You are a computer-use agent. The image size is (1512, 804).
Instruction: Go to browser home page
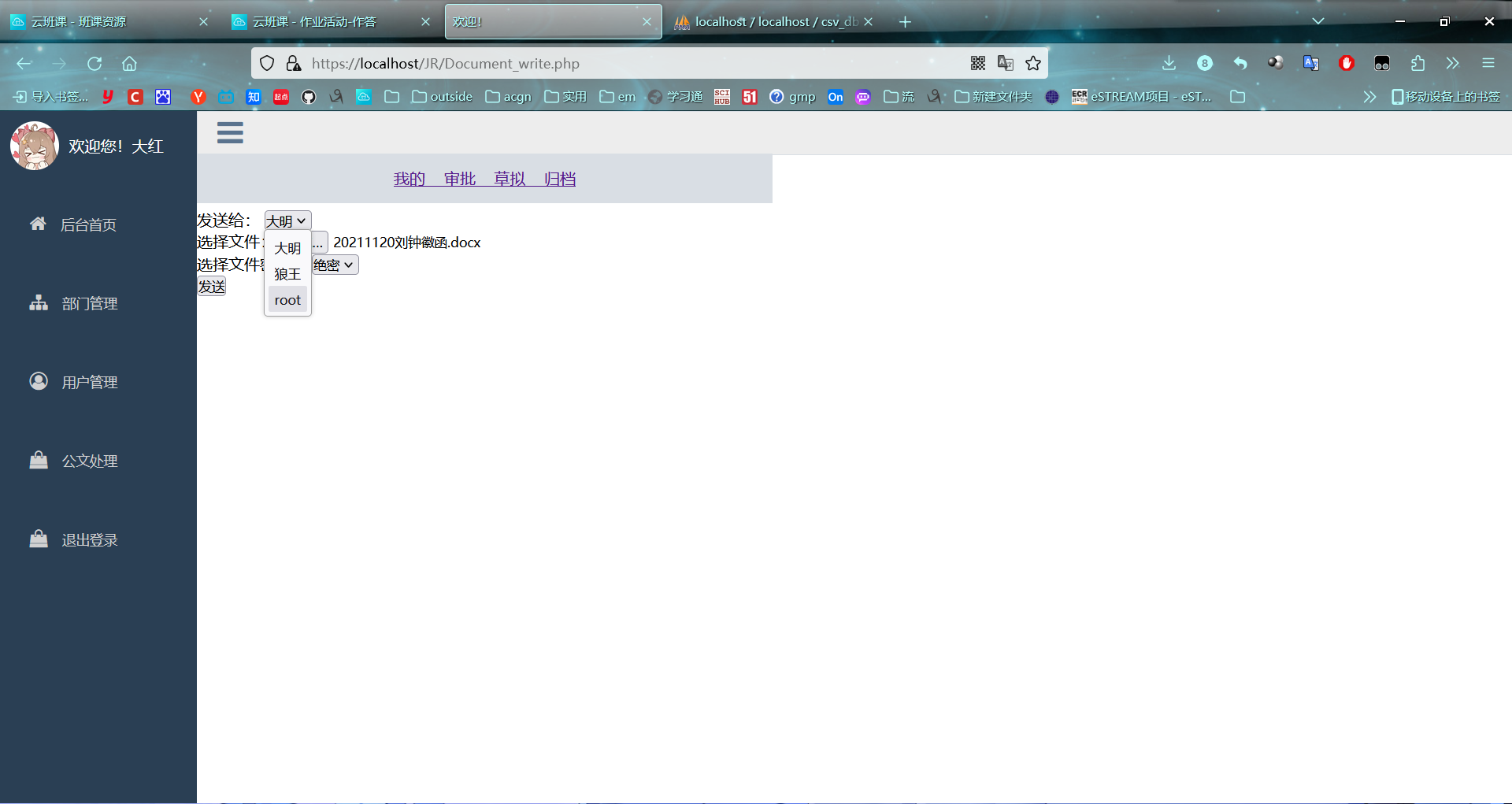129,64
